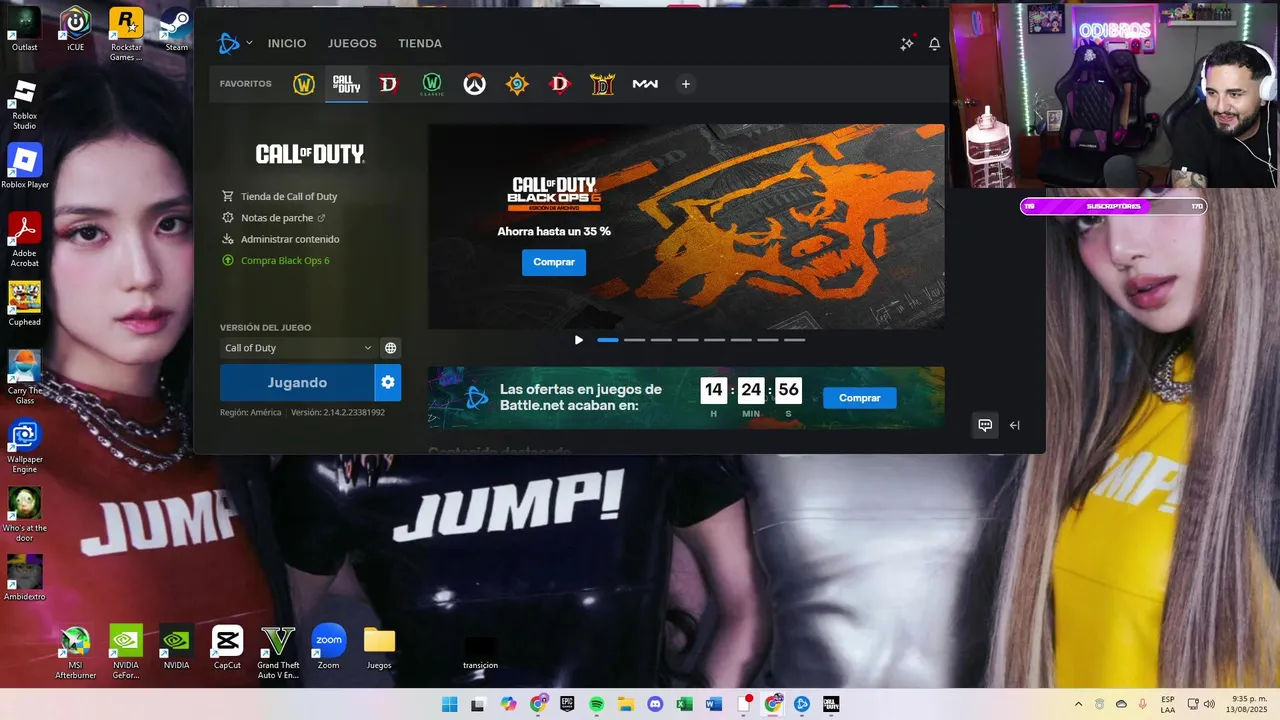Play the banner carousel

coord(578,340)
